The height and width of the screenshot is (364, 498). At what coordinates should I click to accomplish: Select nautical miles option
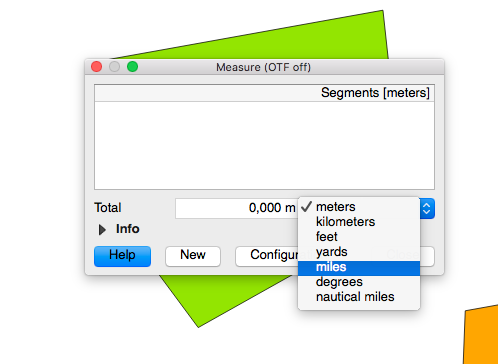point(359,297)
